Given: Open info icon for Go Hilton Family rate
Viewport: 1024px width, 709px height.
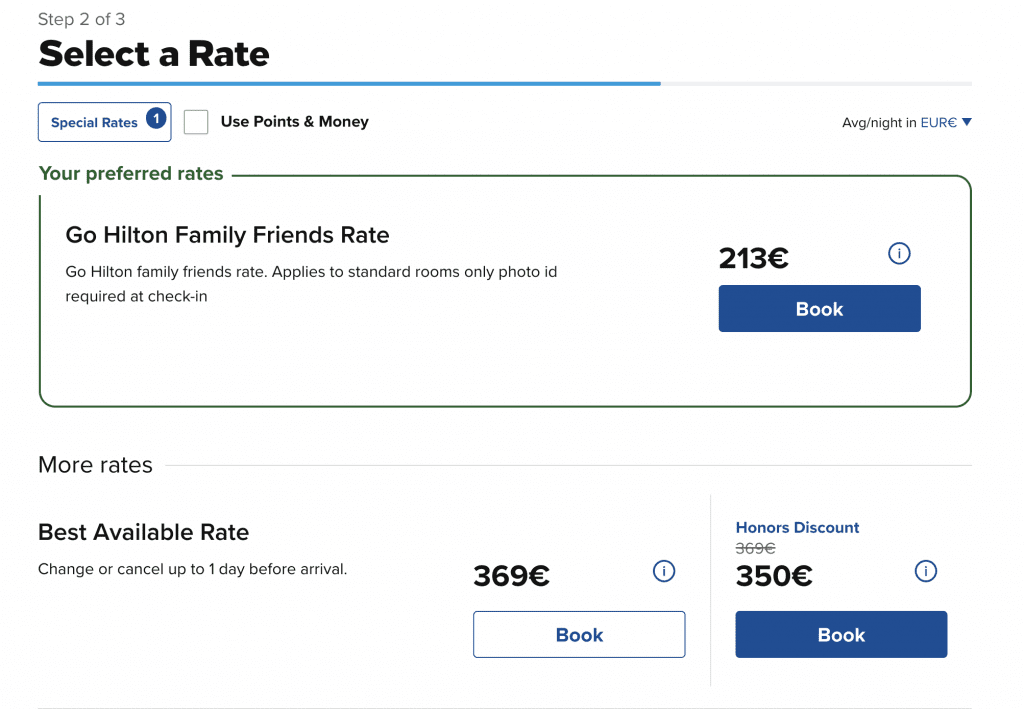Looking at the screenshot, I should point(899,253).
